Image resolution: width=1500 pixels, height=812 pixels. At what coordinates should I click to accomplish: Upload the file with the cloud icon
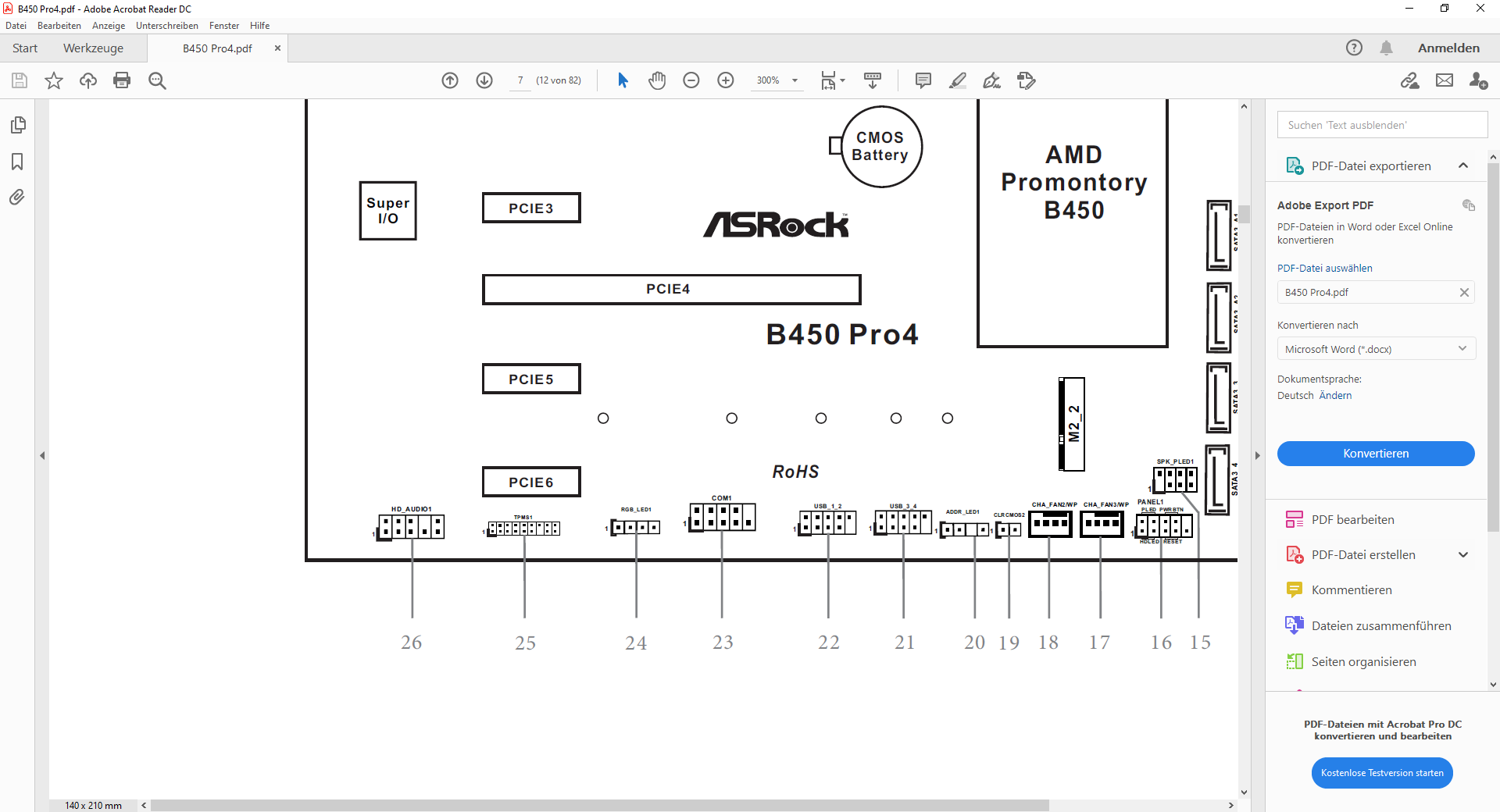pyautogui.click(x=88, y=80)
